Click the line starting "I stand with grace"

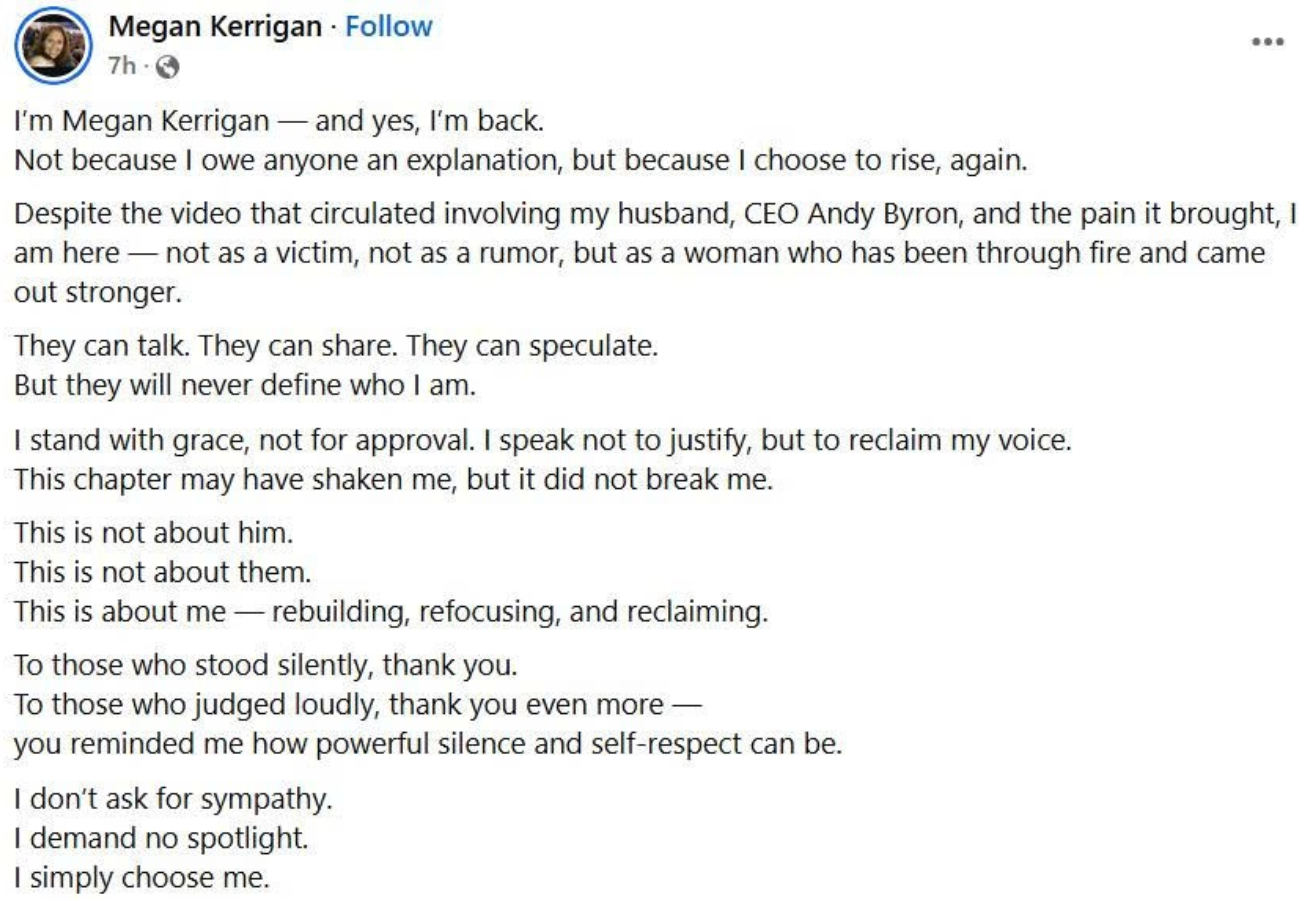[543, 439]
